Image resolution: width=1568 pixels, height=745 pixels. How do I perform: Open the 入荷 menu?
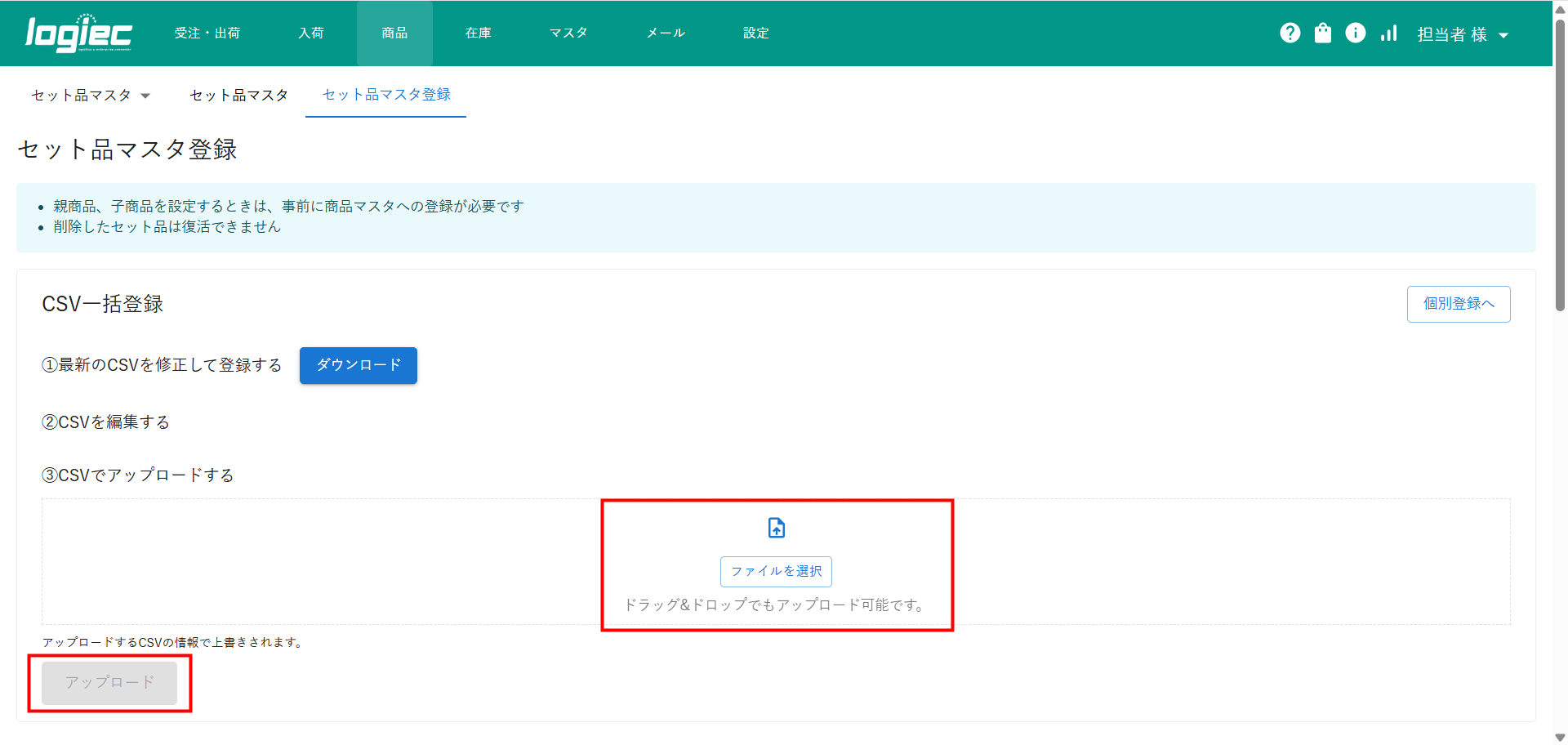[x=311, y=33]
